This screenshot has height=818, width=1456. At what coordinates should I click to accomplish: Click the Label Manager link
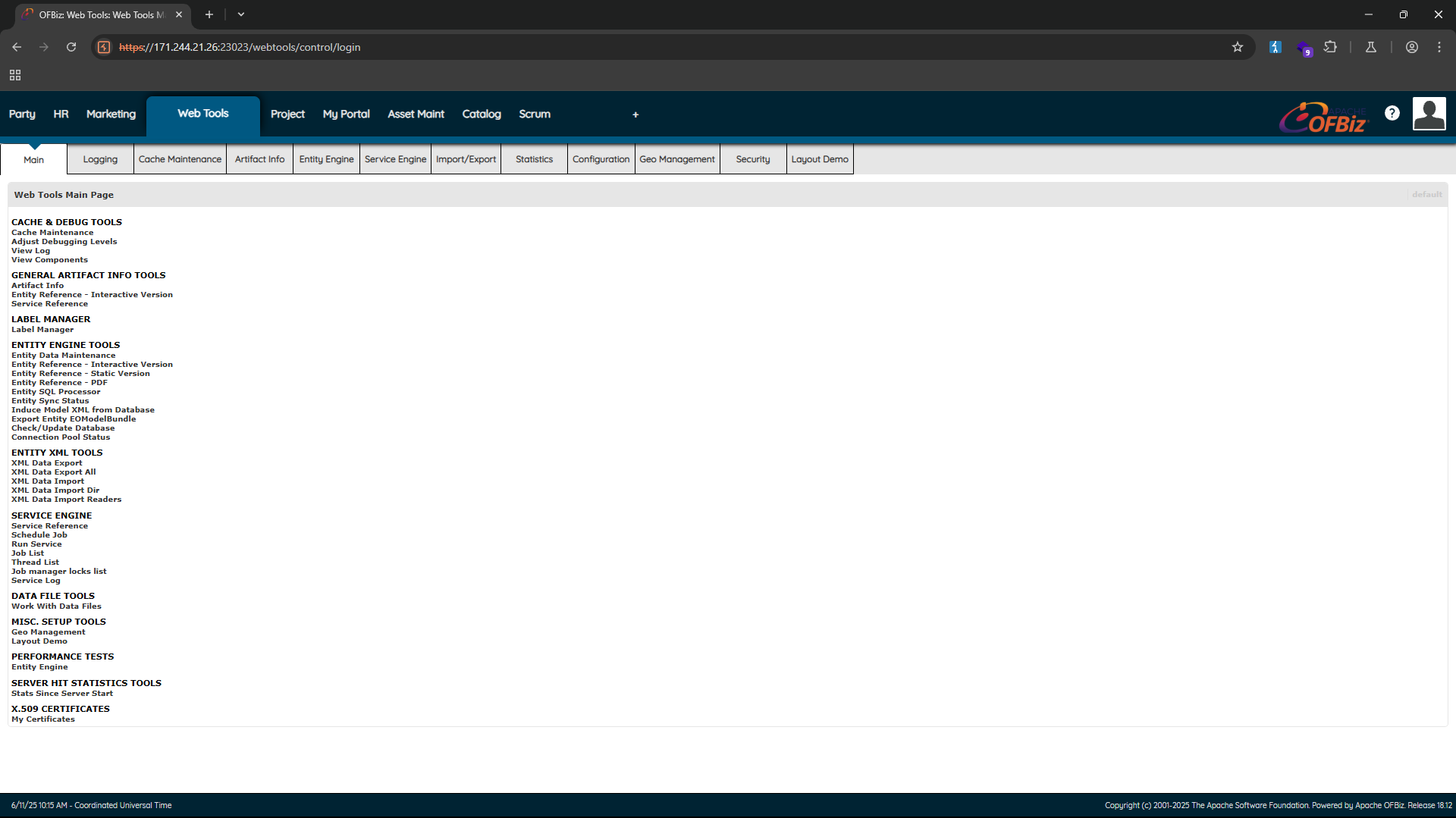pos(42,330)
